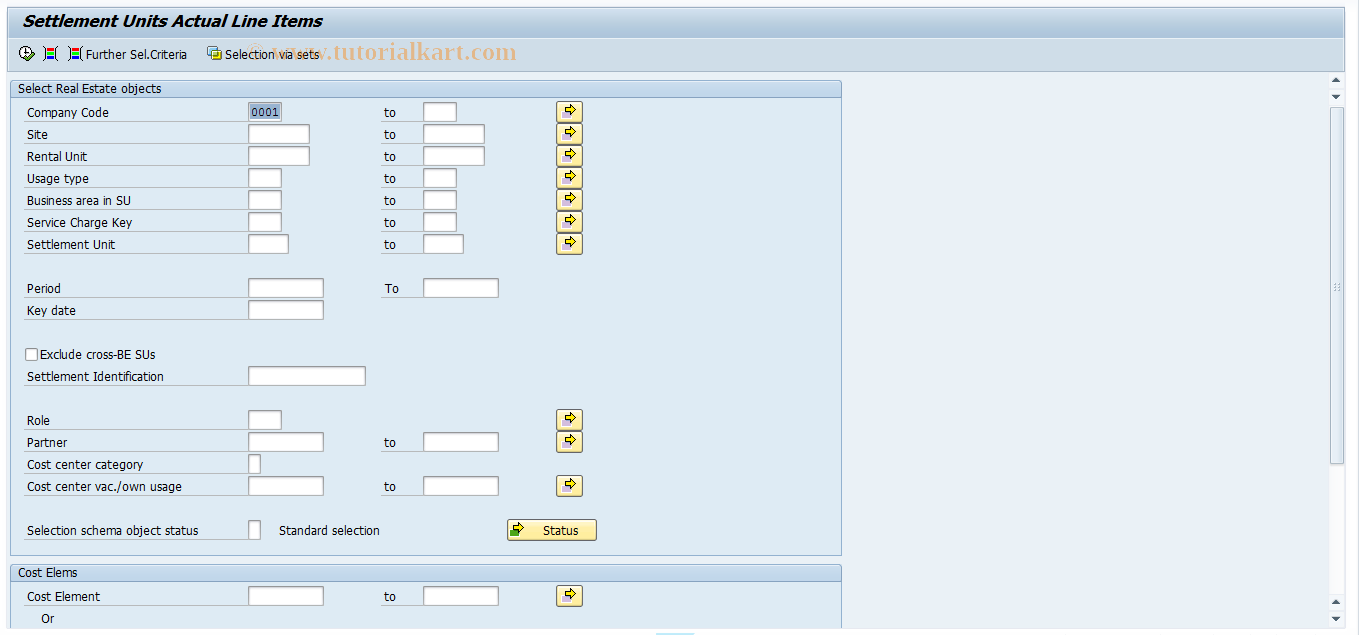
Task: Click the Cost center vac./own usage from field
Action: [286, 486]
